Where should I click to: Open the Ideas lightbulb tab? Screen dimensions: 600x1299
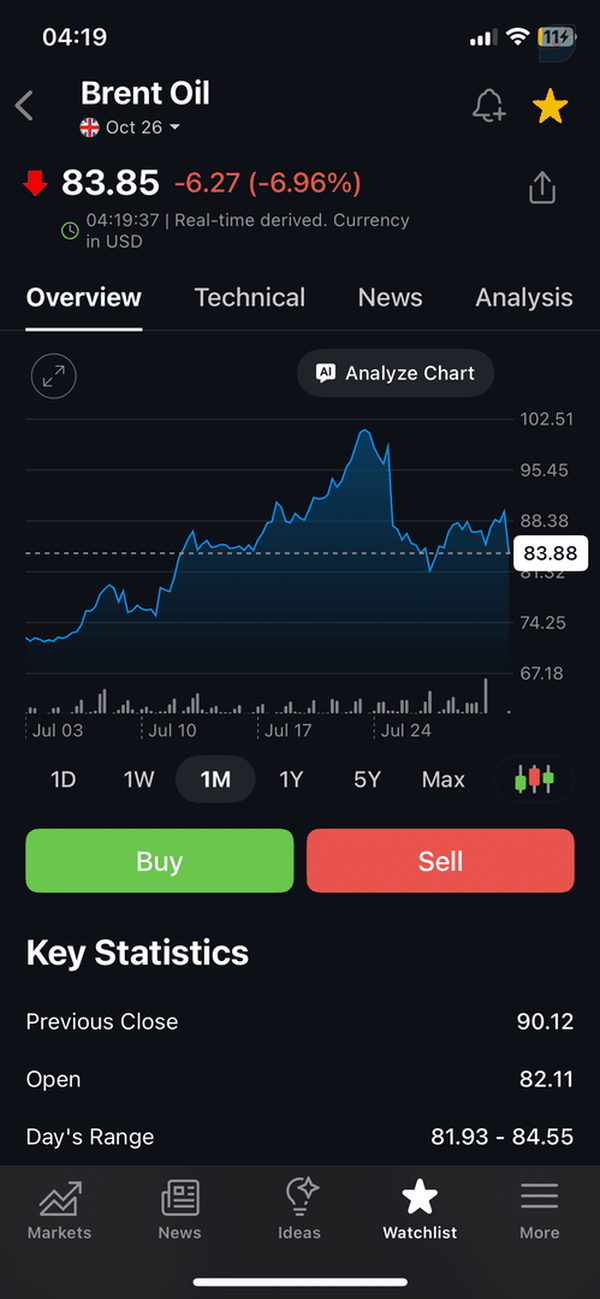point(300,1211)
